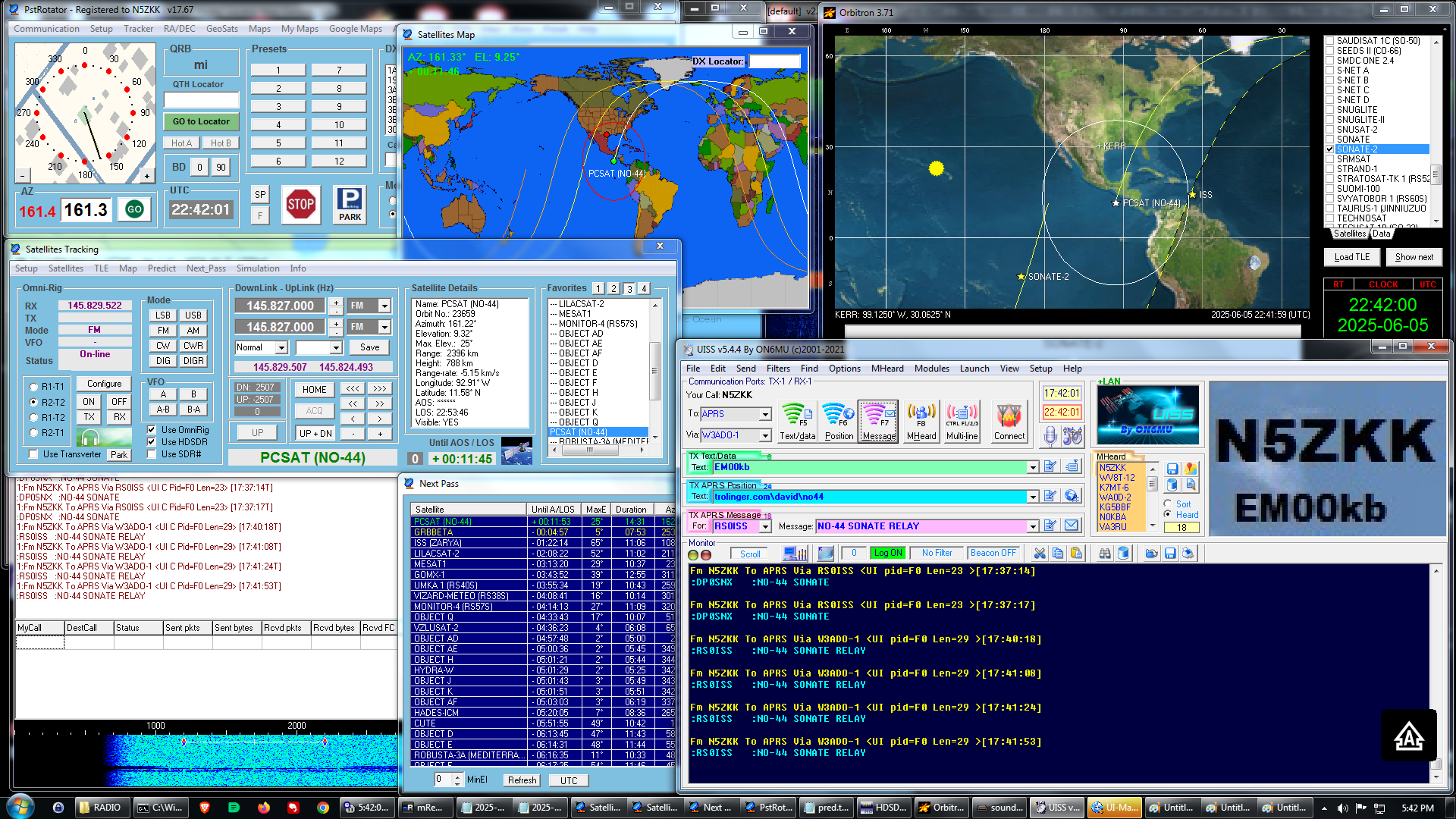Click the floppy save icon in MHeard panel
This screenshot has width=1456, height=819.
(1172, 469)
